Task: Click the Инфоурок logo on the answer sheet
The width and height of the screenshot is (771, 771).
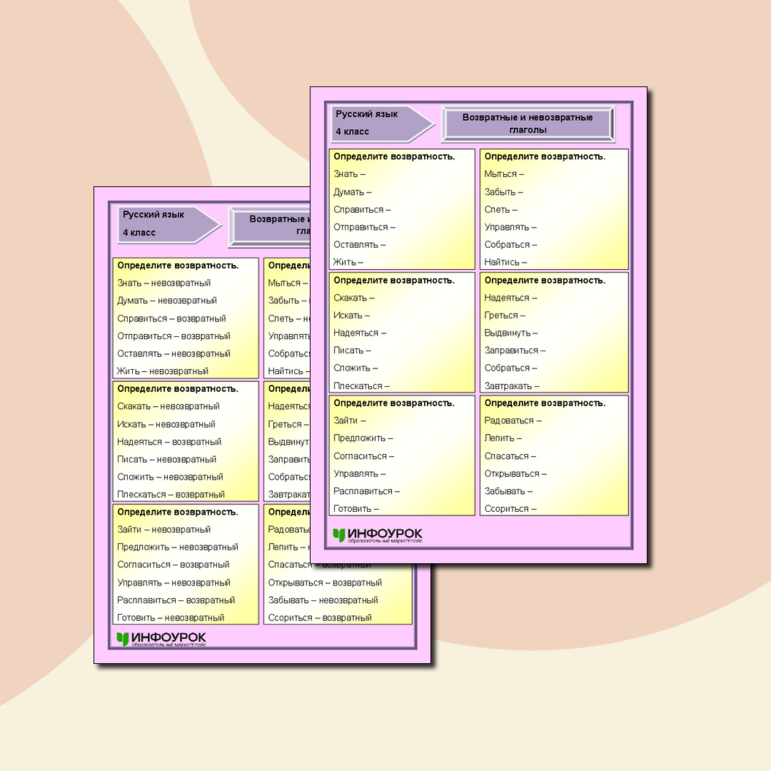Action: [x=162, y=639]
